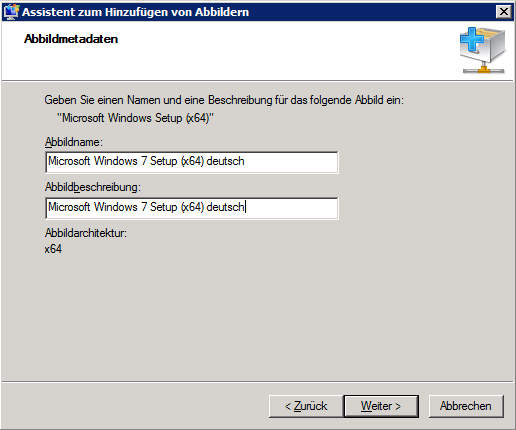The height and width of the screenshot is (430, 516).
Task: Click the Abbildname label
Action: pyautogui.click(x=74, y=142)
